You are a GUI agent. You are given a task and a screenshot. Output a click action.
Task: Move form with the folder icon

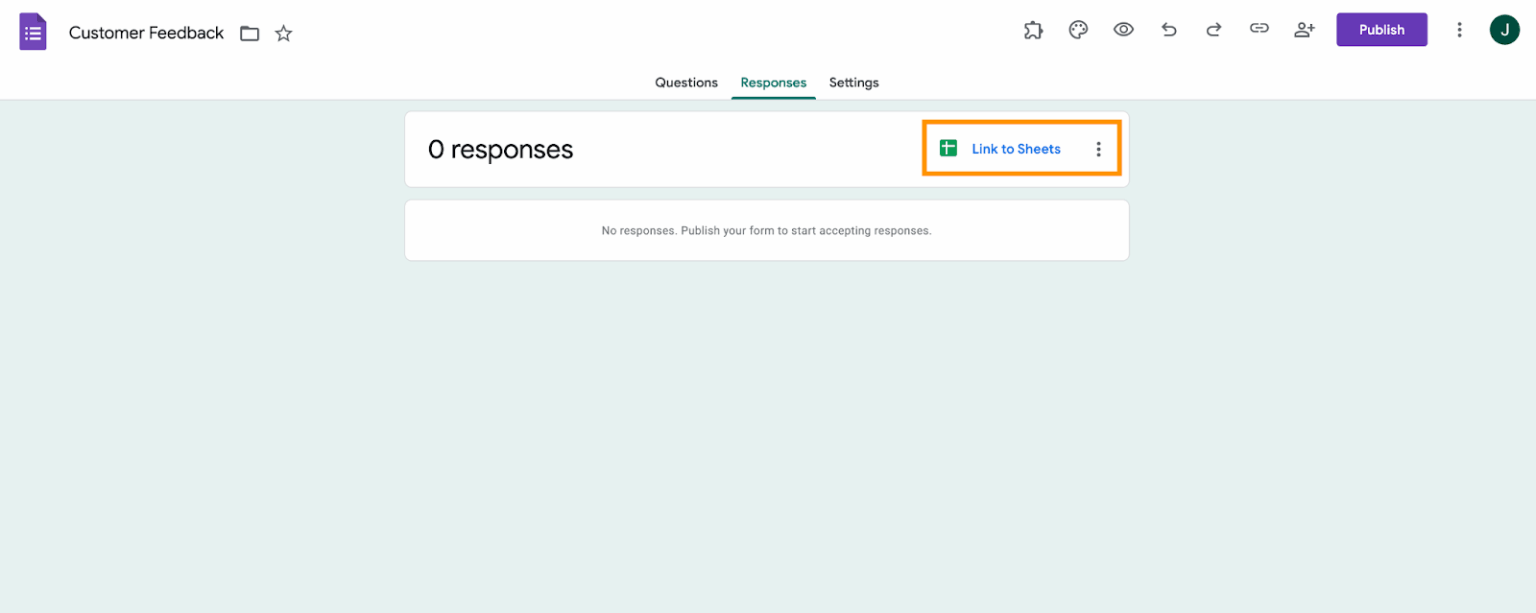point(249,33)
